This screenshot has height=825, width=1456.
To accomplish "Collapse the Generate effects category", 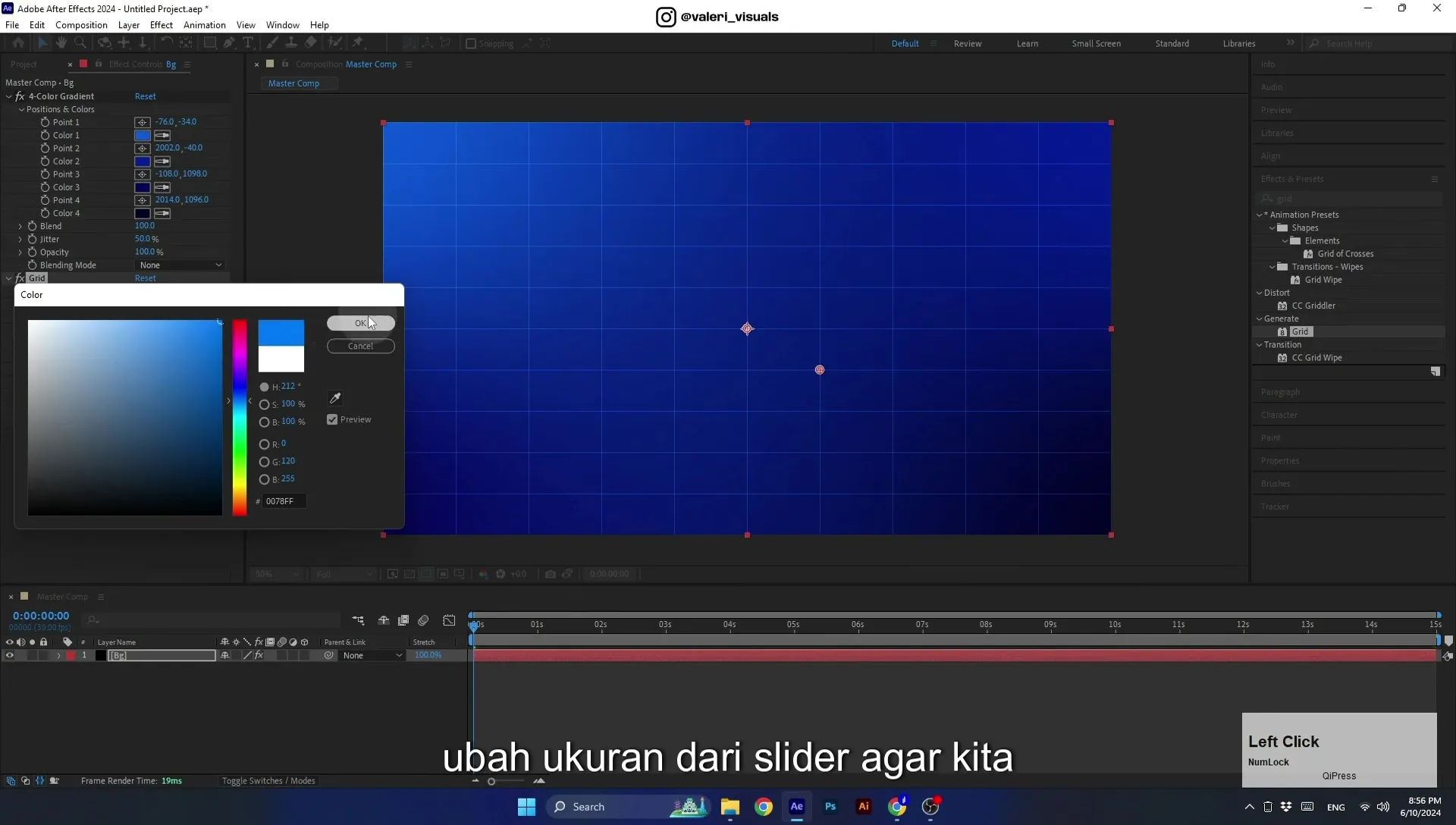I will (x=1260, y=318).
